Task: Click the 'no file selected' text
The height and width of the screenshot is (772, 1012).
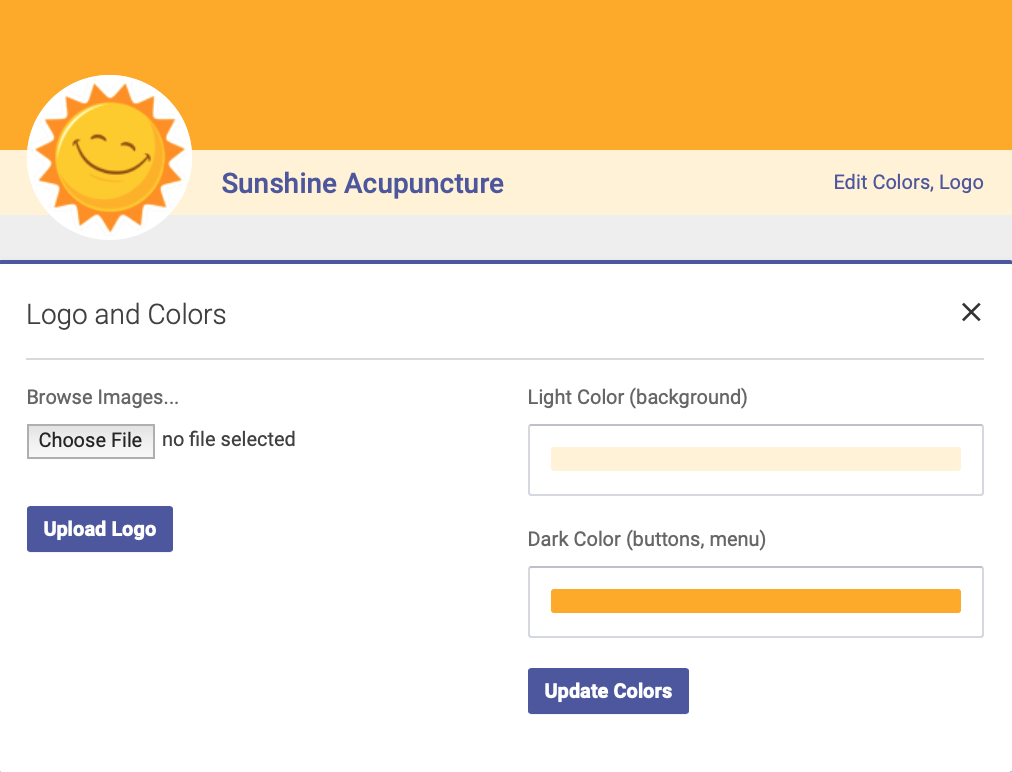Action: click(228, 440)
